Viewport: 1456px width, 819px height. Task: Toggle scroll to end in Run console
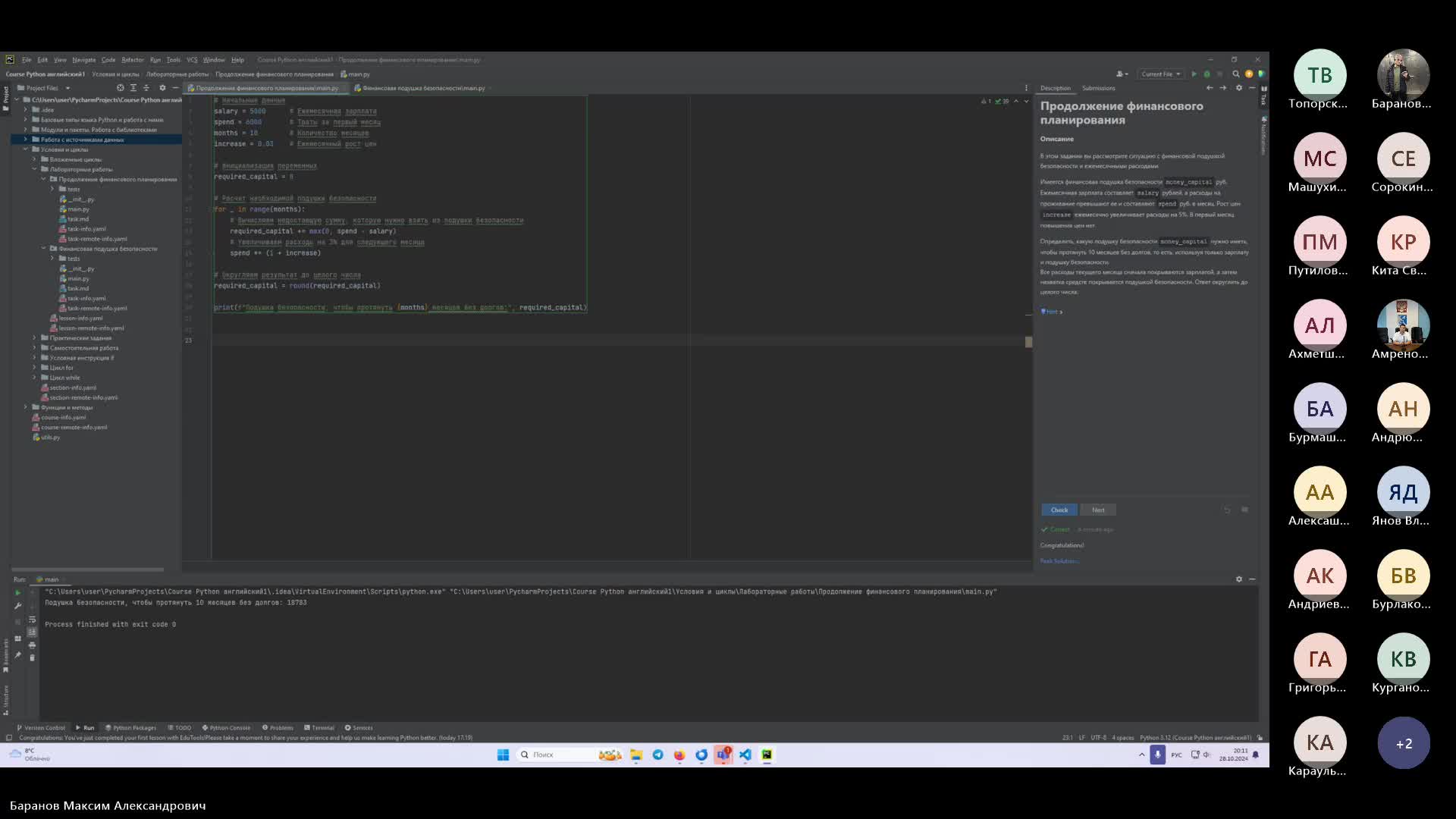[32, 632]
